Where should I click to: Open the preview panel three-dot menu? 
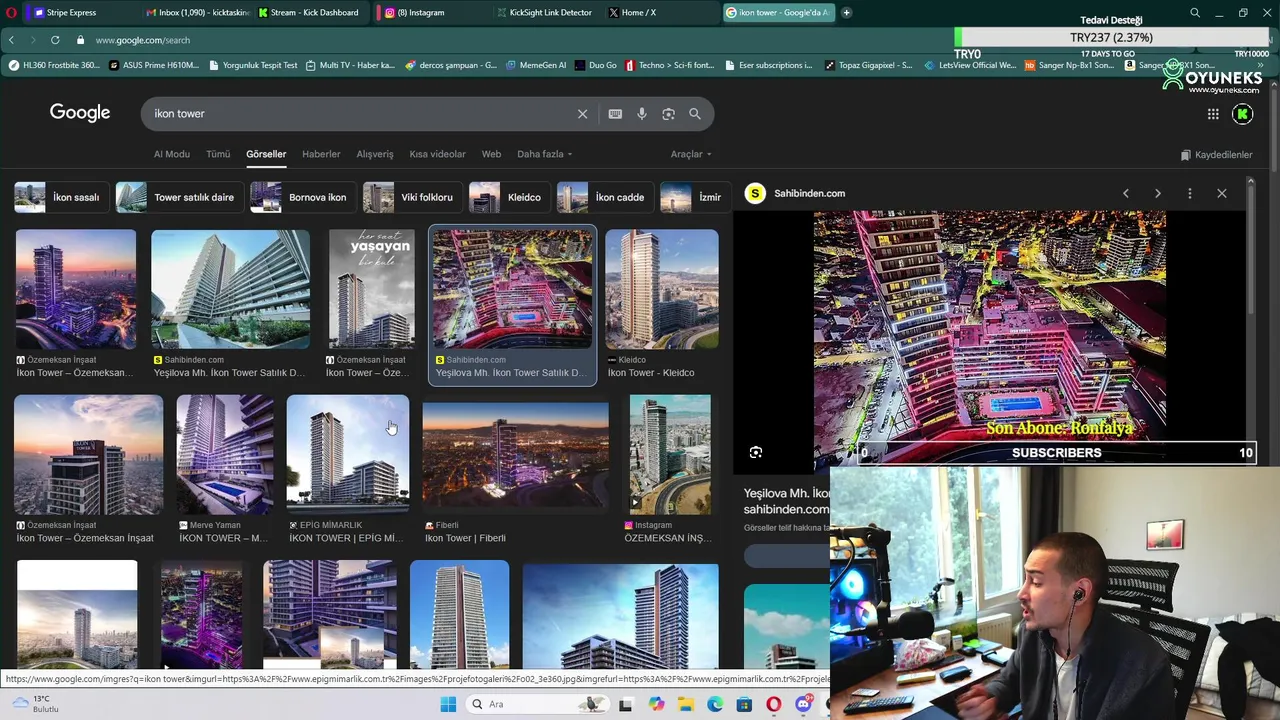1189,193
